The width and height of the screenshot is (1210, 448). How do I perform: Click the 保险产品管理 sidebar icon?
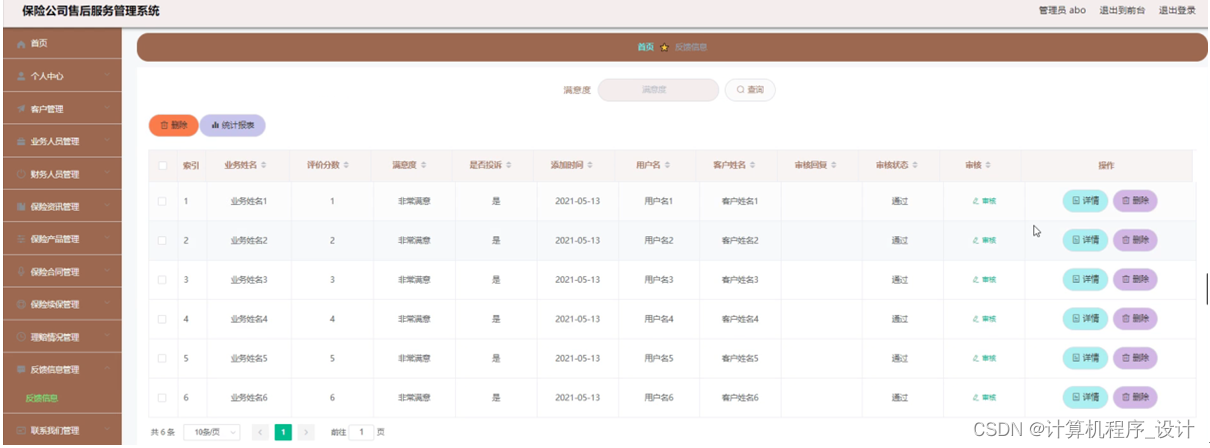coord(22,239)
